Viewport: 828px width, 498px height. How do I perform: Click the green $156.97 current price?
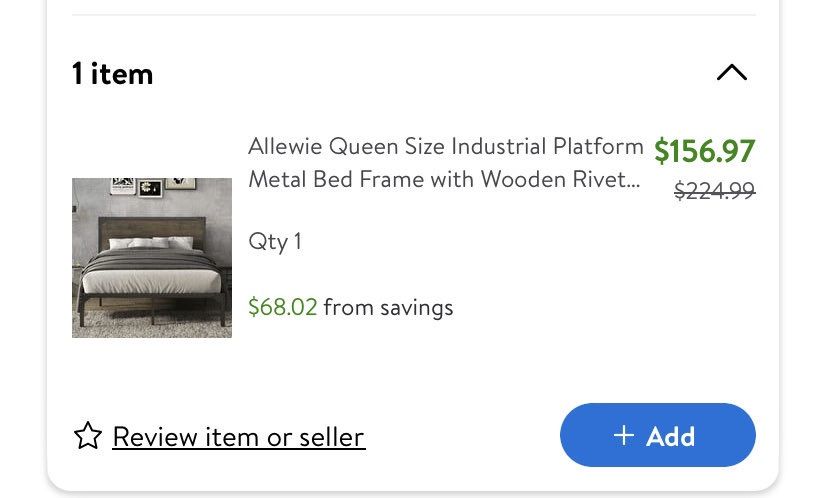click(704, 151)
